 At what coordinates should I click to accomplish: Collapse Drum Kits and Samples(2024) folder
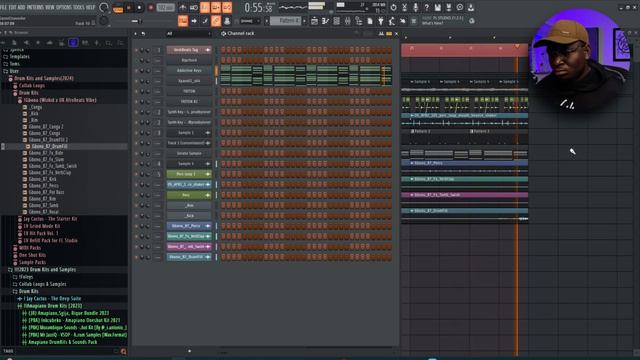pos(44,78)
